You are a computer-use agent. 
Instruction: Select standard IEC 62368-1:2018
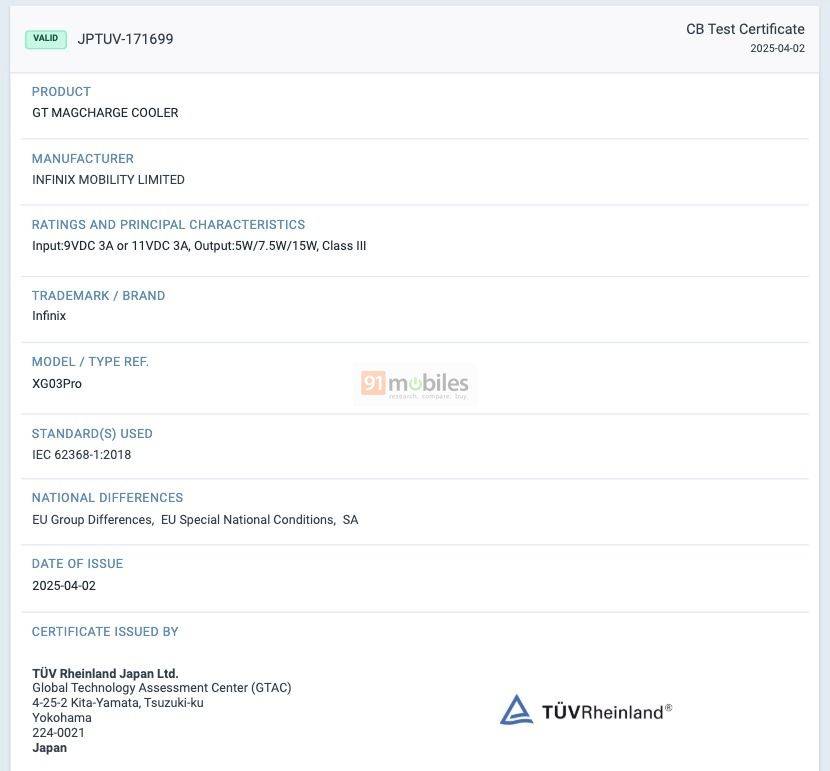tap(82, 455)
